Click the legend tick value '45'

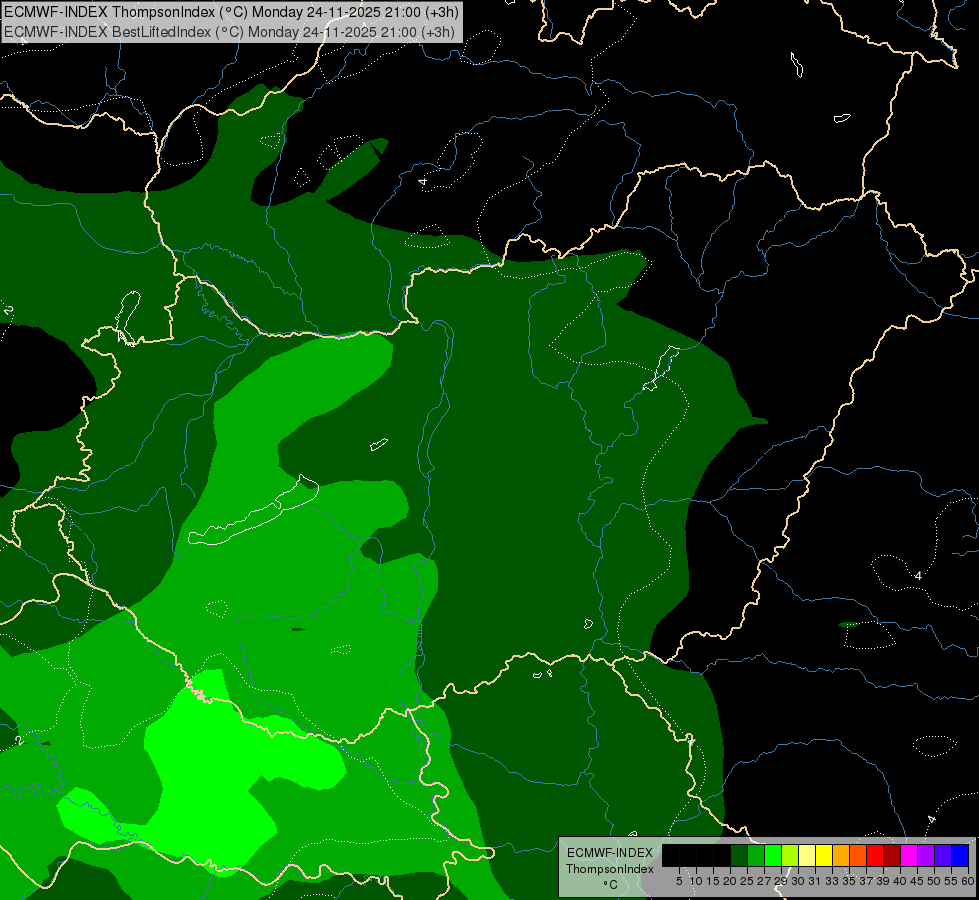pos(917,881)
